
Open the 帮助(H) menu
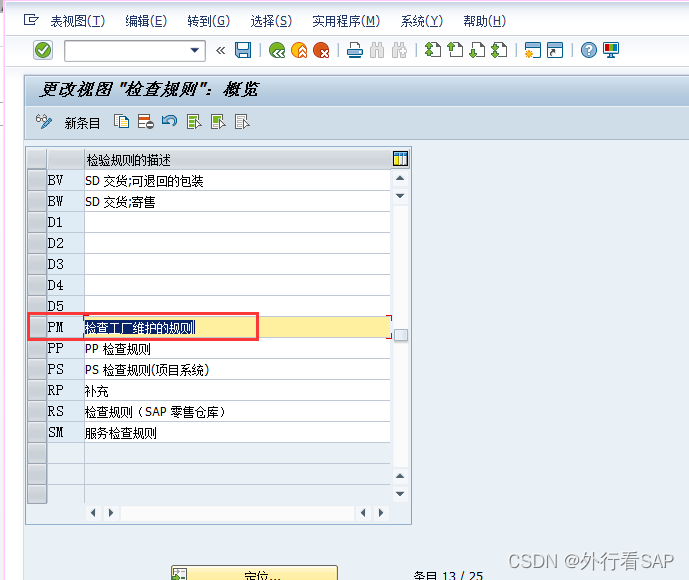point(484,21)
